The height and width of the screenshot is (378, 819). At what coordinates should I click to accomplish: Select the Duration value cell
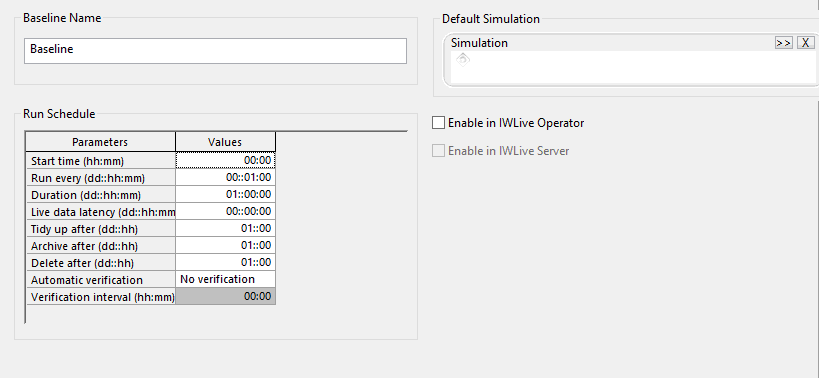point(226,194)
